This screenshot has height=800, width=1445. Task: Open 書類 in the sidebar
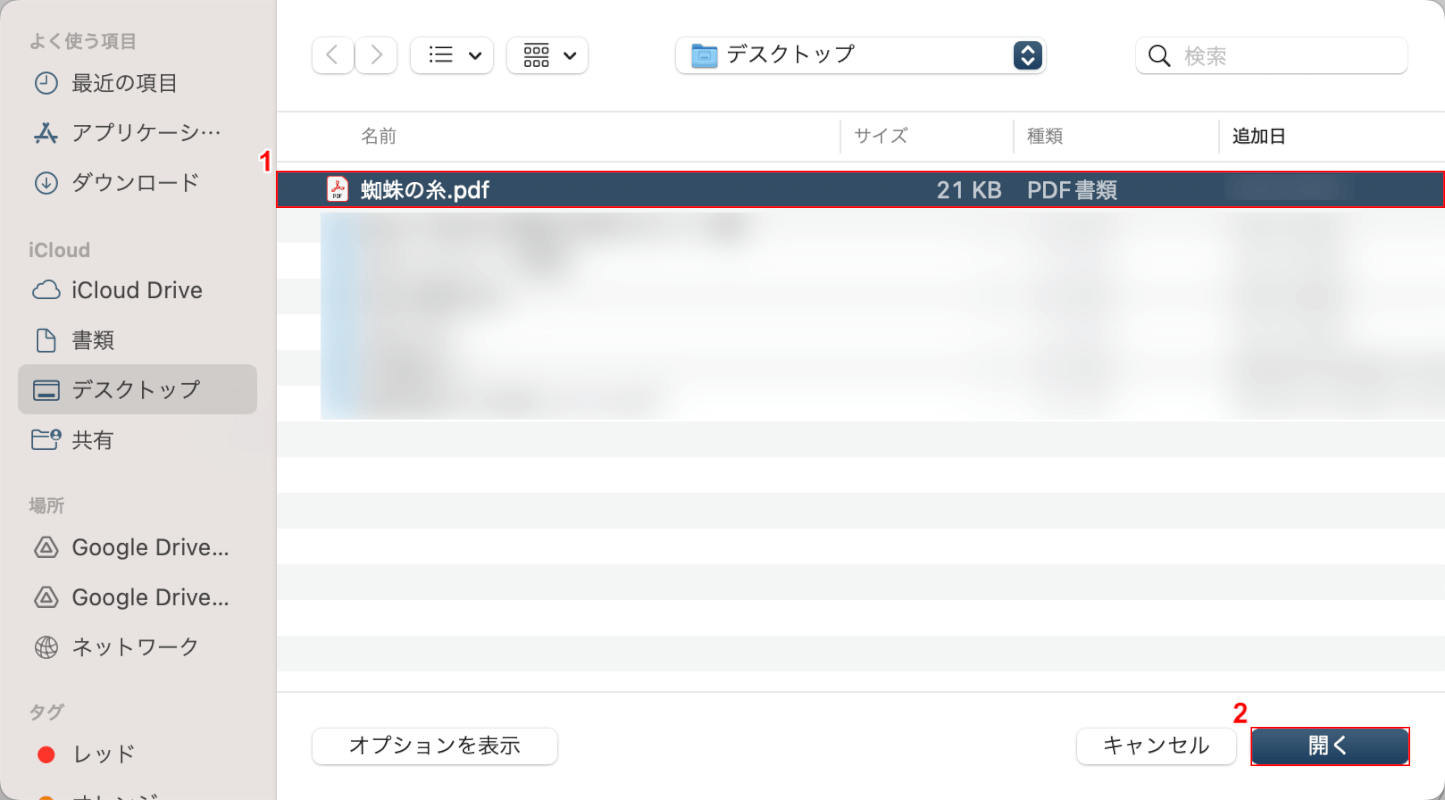(137, 340)
